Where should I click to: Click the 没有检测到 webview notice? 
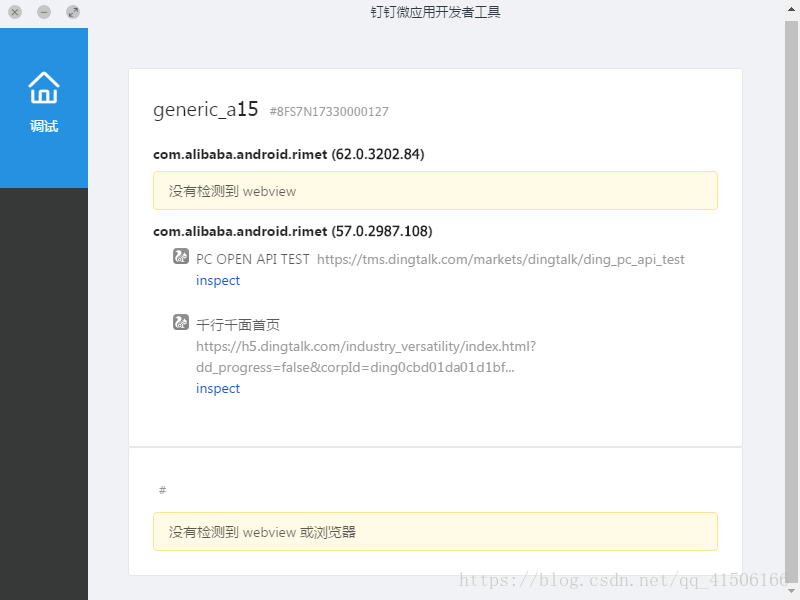435,191
